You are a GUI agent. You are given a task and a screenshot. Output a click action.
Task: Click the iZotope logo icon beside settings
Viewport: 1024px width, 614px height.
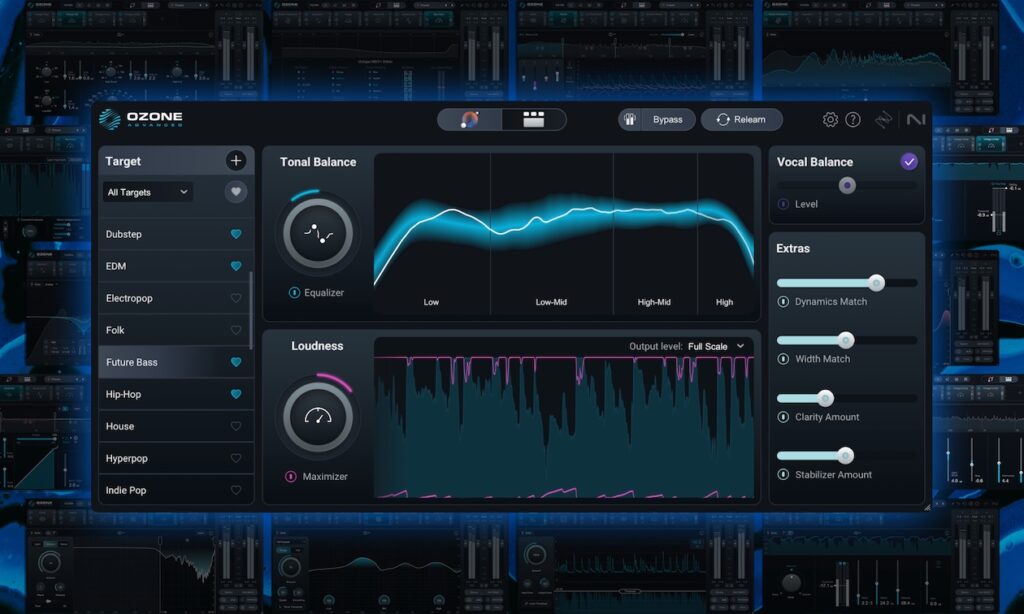pyautogui.click(x=883, y=120)
